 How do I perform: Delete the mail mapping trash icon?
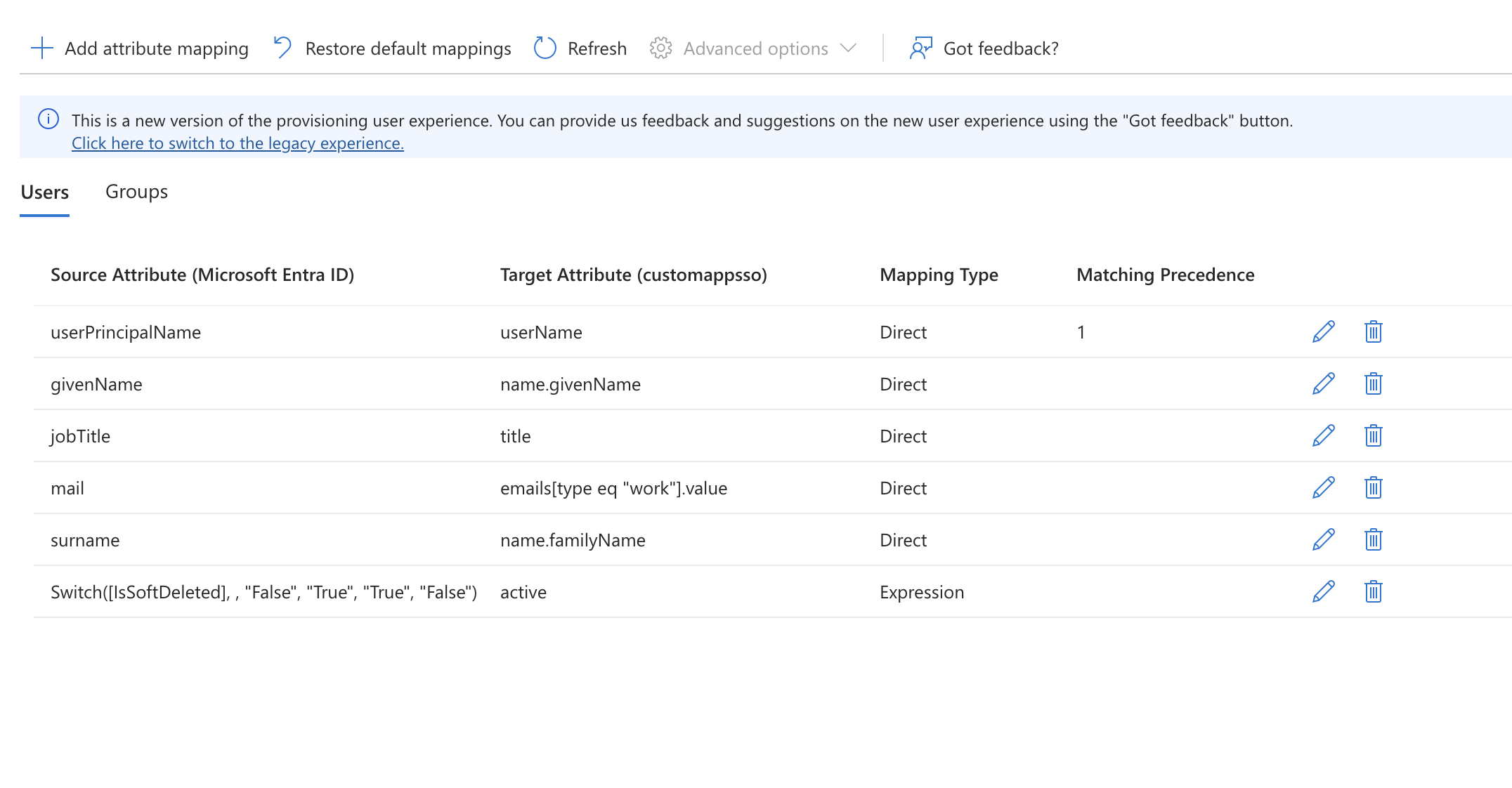click(1374, 487)
